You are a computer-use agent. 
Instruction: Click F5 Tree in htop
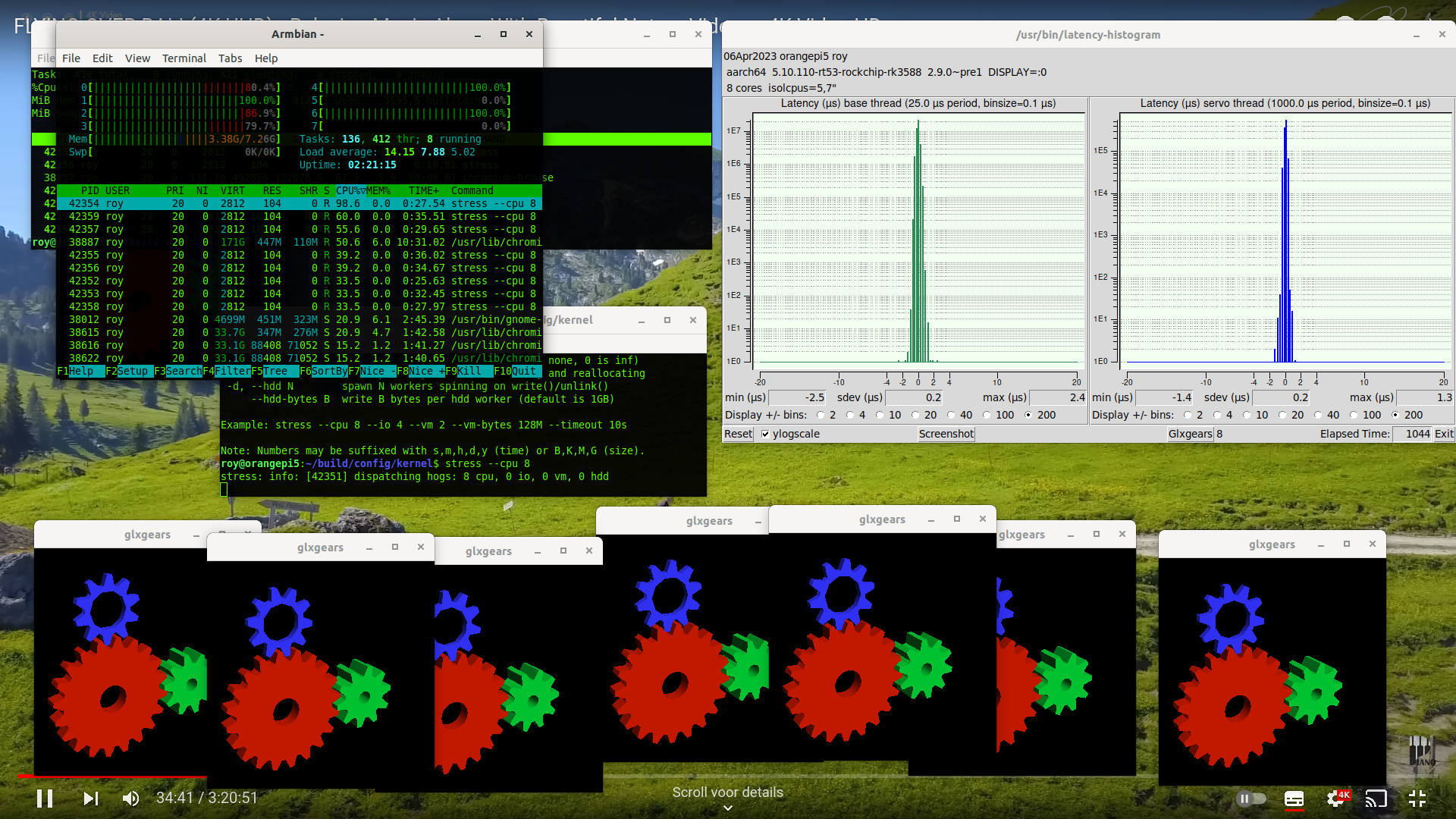(275, 372)
